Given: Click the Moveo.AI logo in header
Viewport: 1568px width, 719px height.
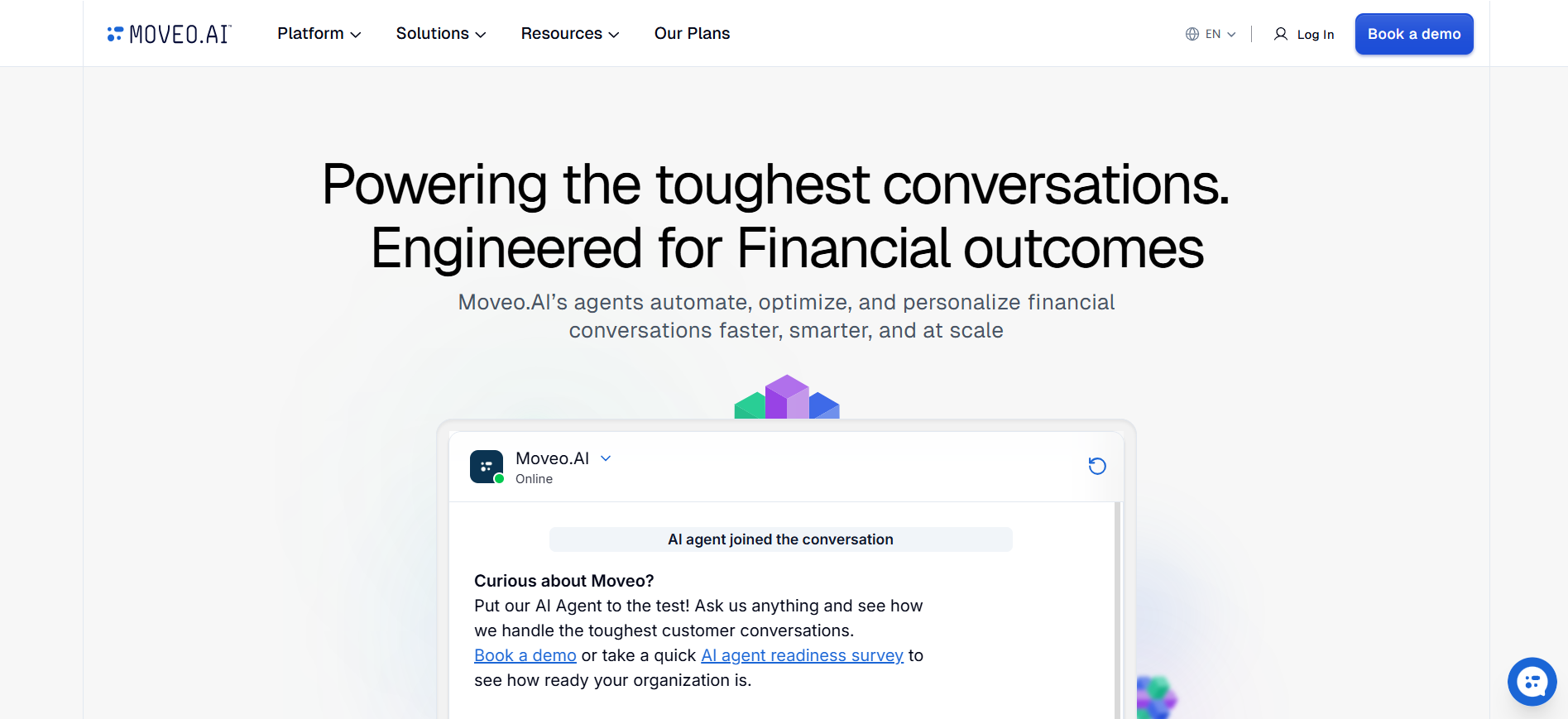Looking at the screenshot, I should tap(170, 34).
